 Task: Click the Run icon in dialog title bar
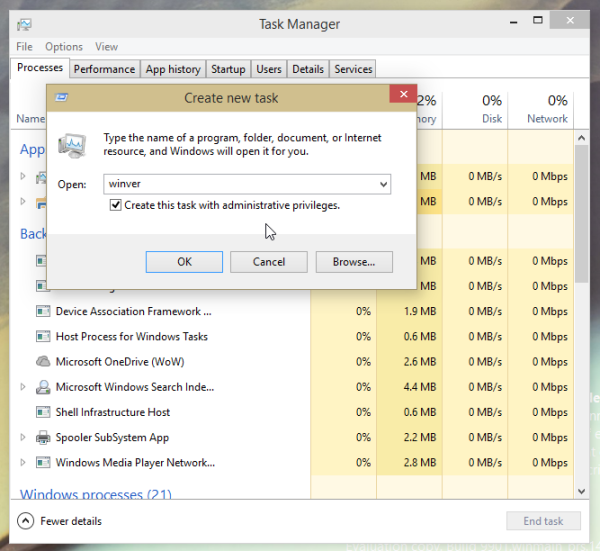pos(62,98)
